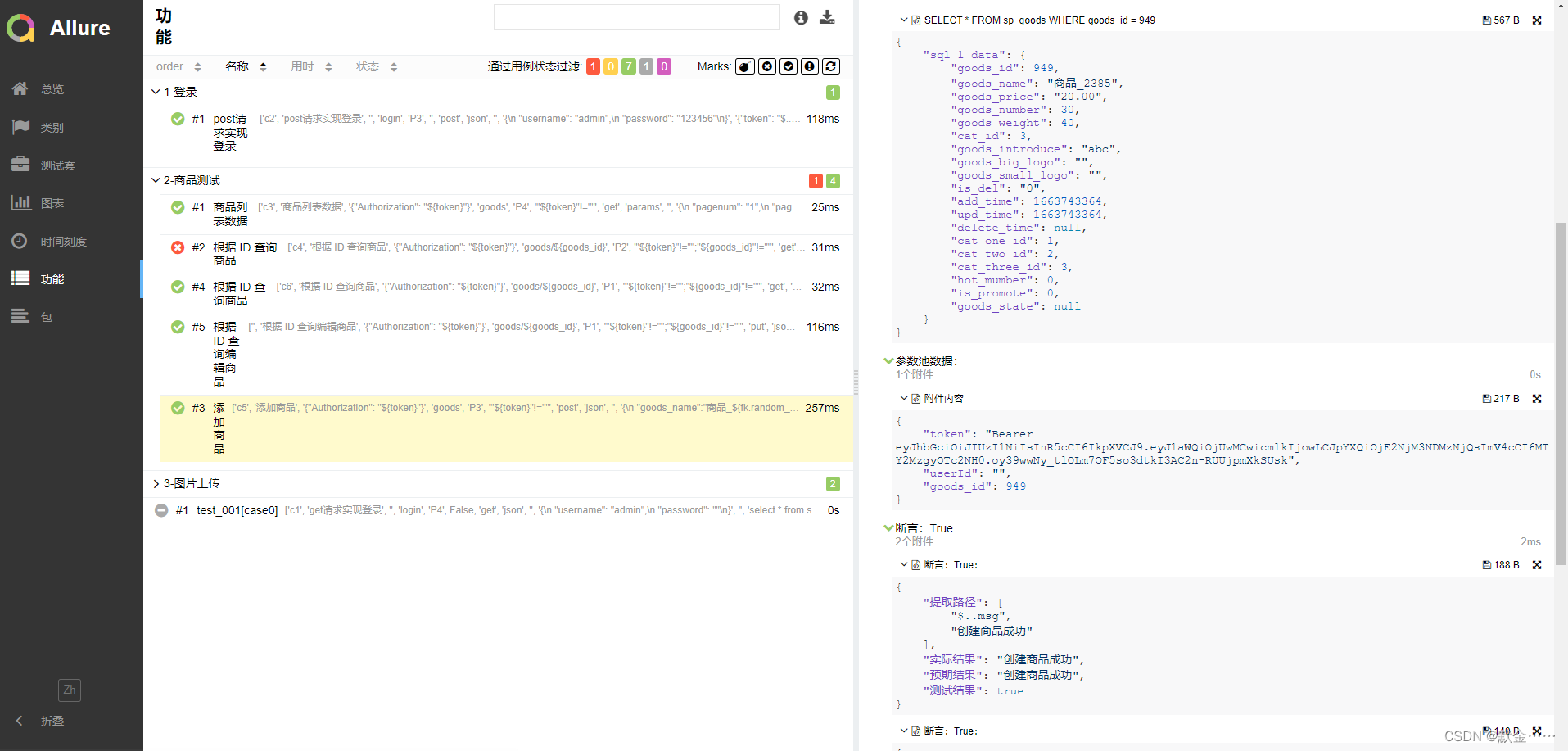This screenshot has height=751, width=1568.
Task: Expand the 3-图片上传 group
Action: pos(498,483)
